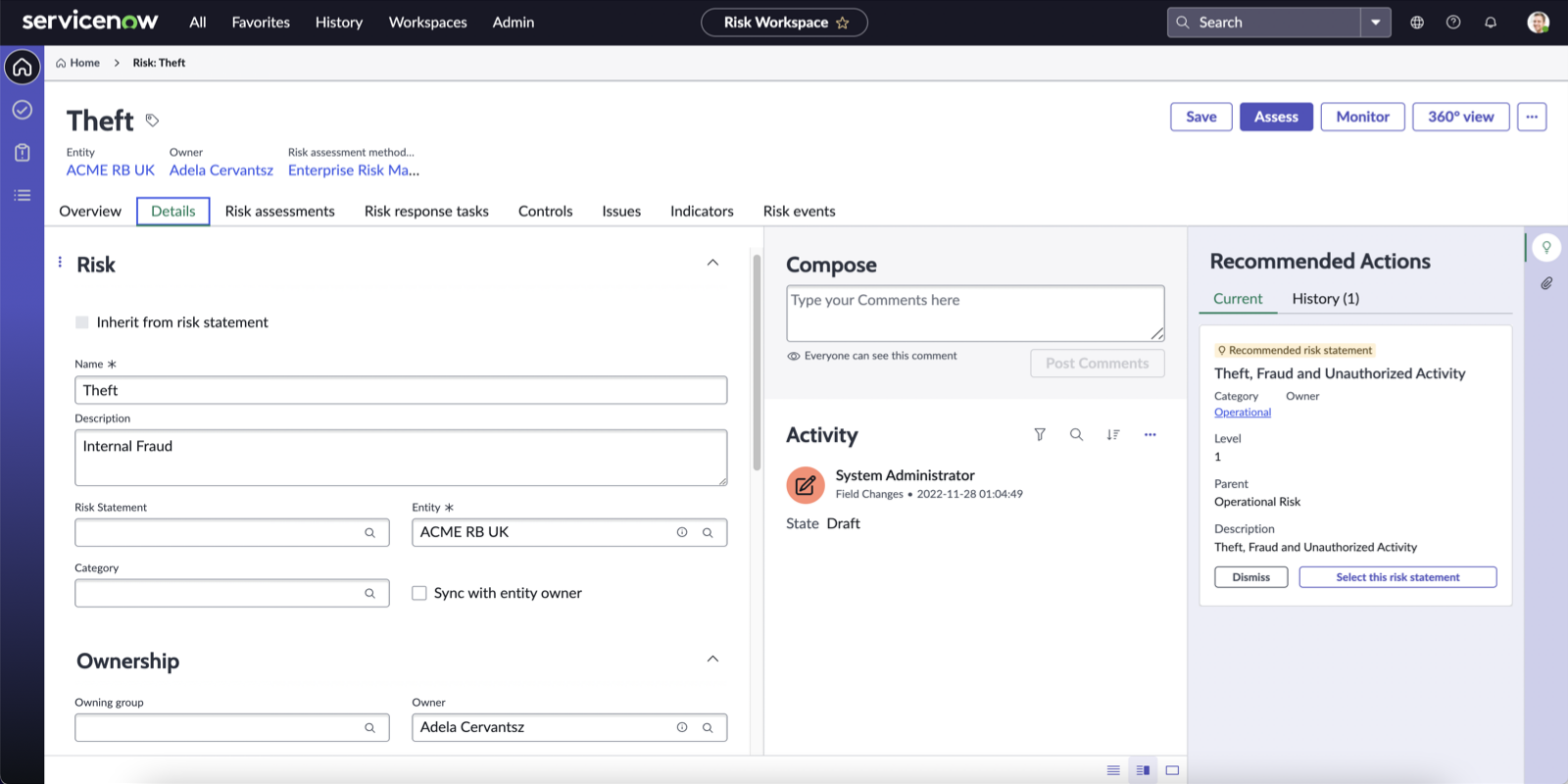Open the History menu
The width and height of the screenshot is (1568, 784).
339,23
